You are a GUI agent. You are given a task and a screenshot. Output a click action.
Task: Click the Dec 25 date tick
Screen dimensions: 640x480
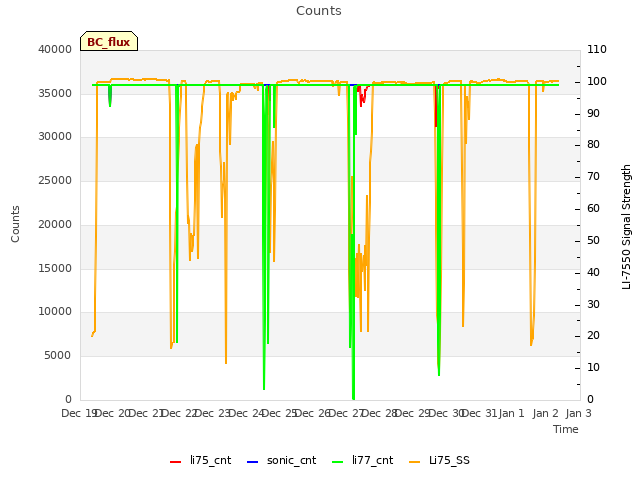click(x=280, y=413)
